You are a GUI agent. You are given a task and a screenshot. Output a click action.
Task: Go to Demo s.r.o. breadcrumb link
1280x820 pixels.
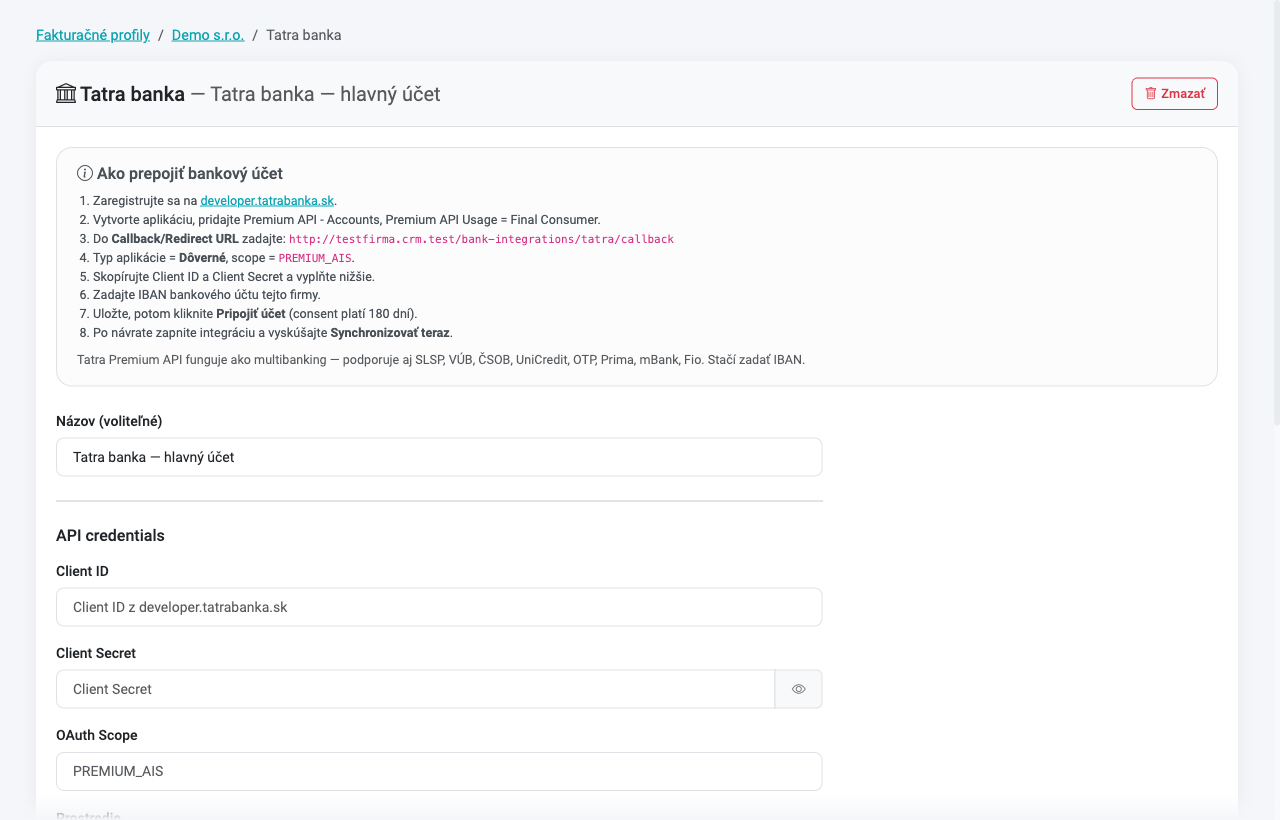click(x=208, y=35)
